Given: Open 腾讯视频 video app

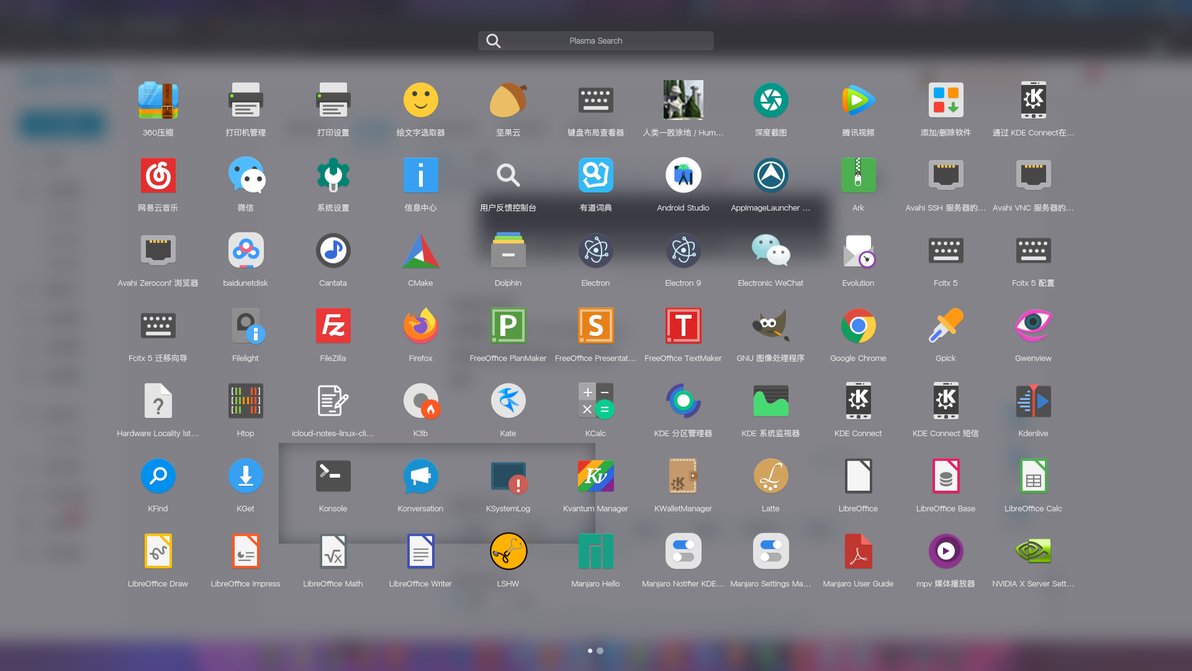Looking at the screenshot, I should pyautogui.click(x=858, y=100).
